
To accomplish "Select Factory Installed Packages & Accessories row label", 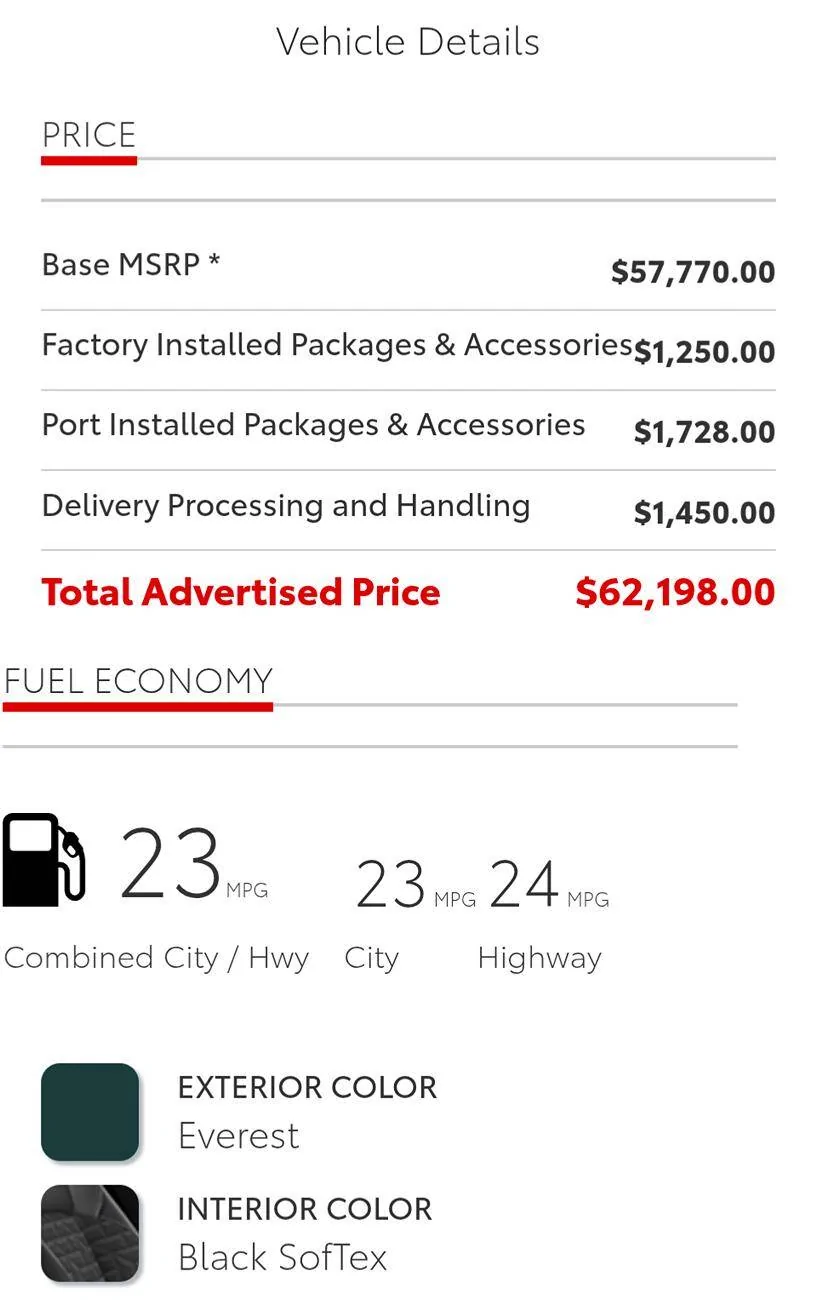I will 337,345.
